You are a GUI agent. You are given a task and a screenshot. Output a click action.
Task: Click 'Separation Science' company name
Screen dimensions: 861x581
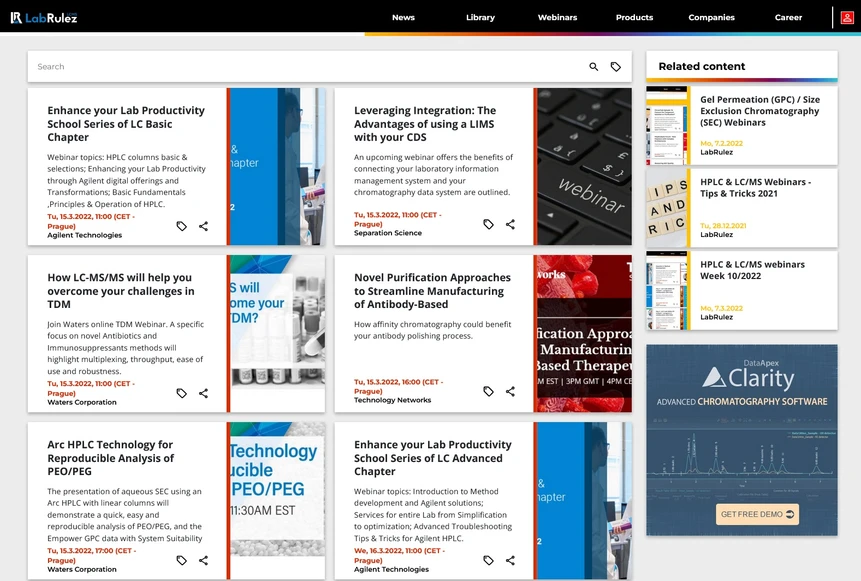388,233
